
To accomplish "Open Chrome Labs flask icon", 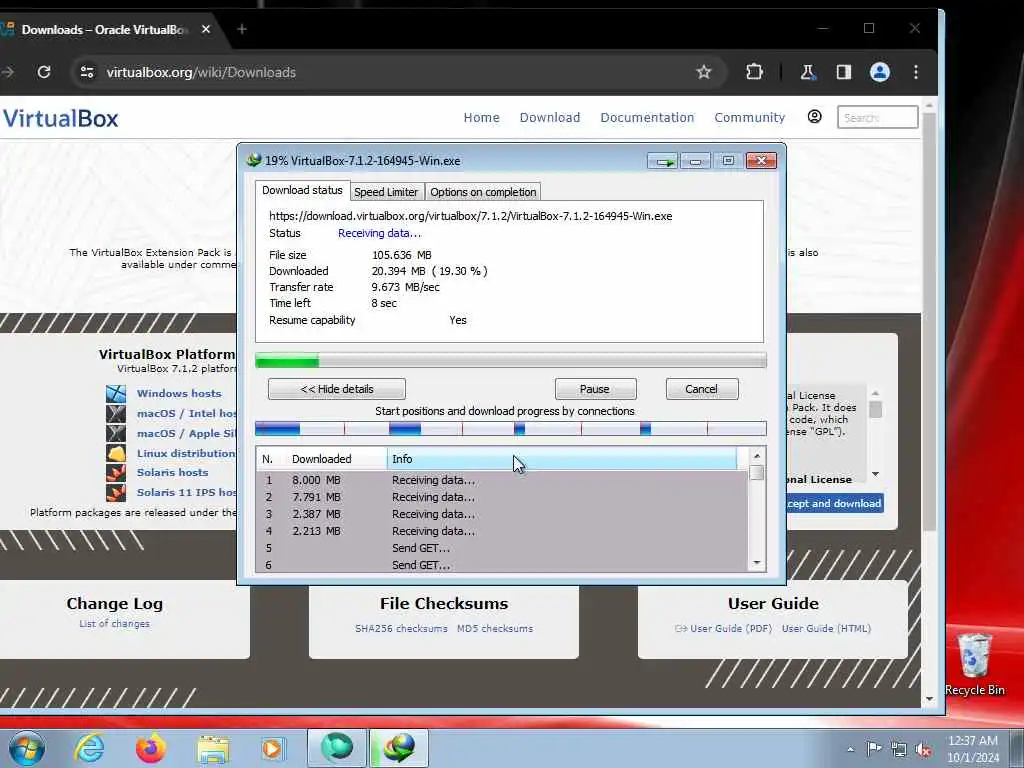I will click(x=808, y=72).
